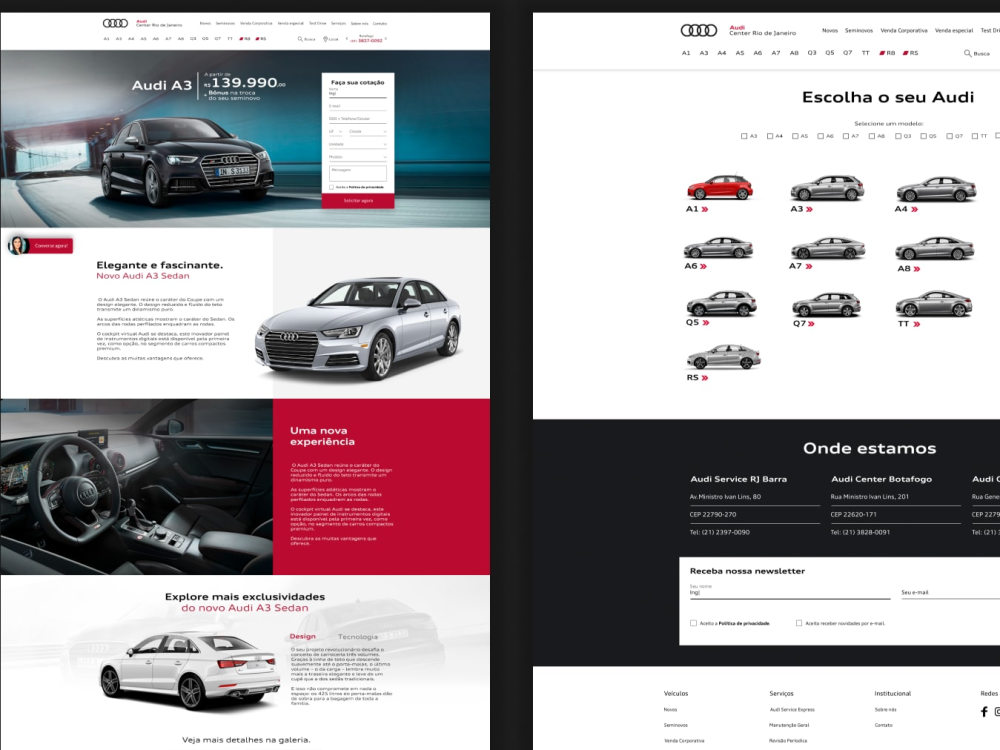Select Q3 in right page model nav
Image resolution: width=1000 pixels, height=750 pixels.
812,53
